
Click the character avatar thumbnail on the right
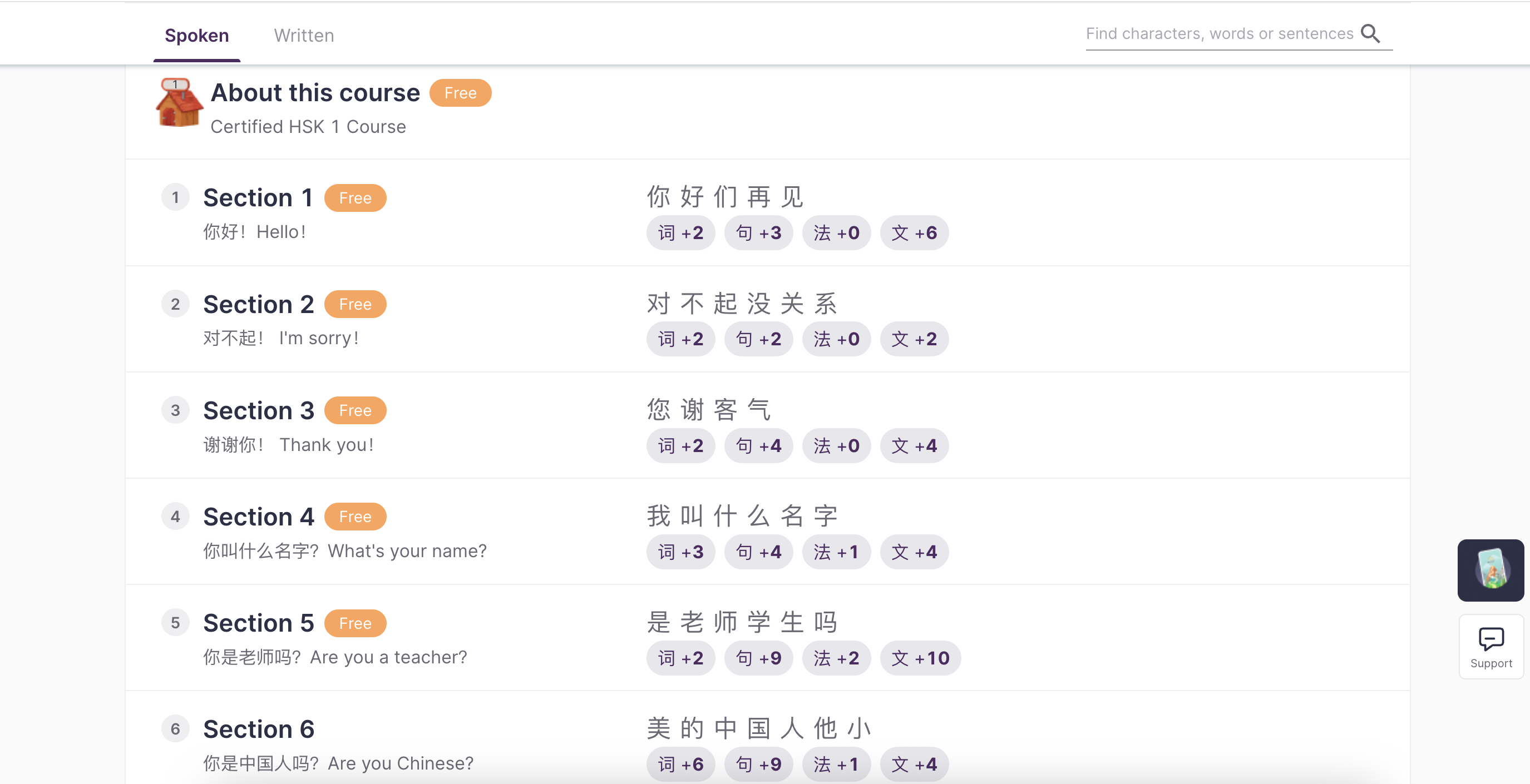point(1490,570)
